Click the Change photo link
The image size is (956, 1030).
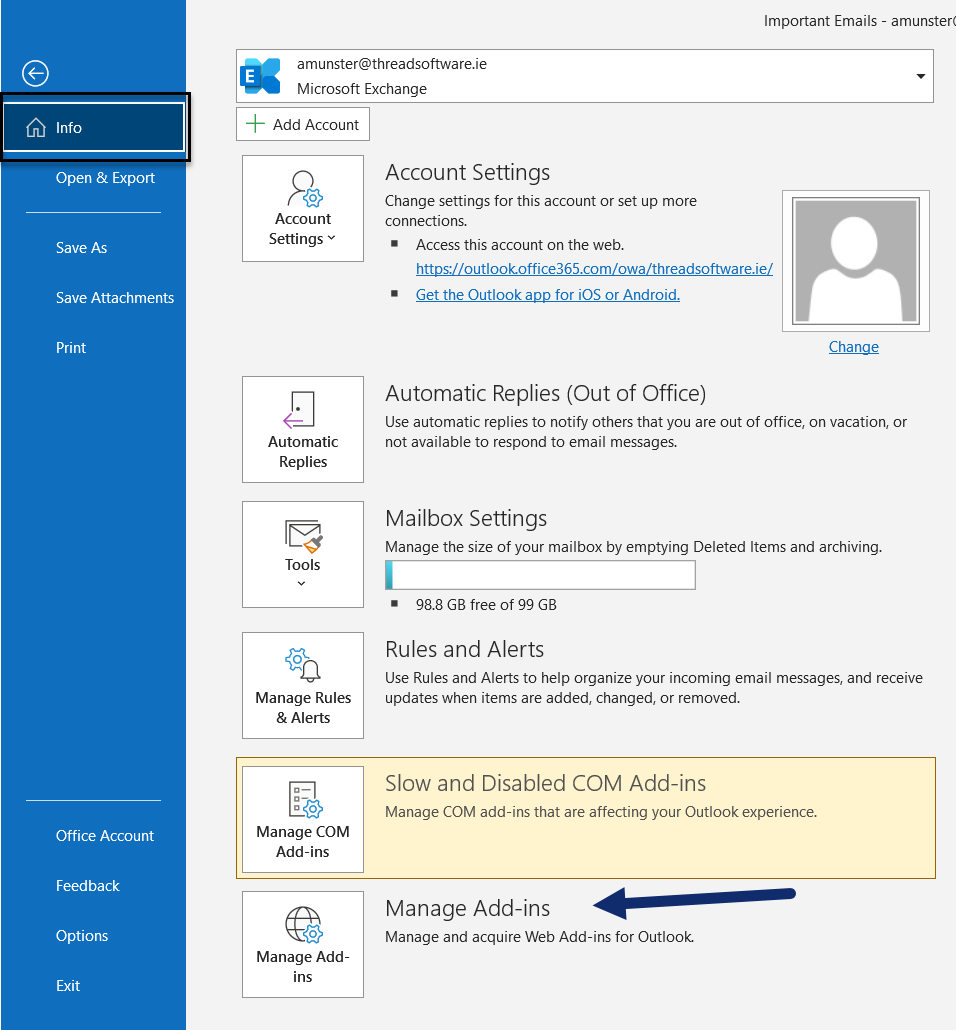(x=854, y=347)
